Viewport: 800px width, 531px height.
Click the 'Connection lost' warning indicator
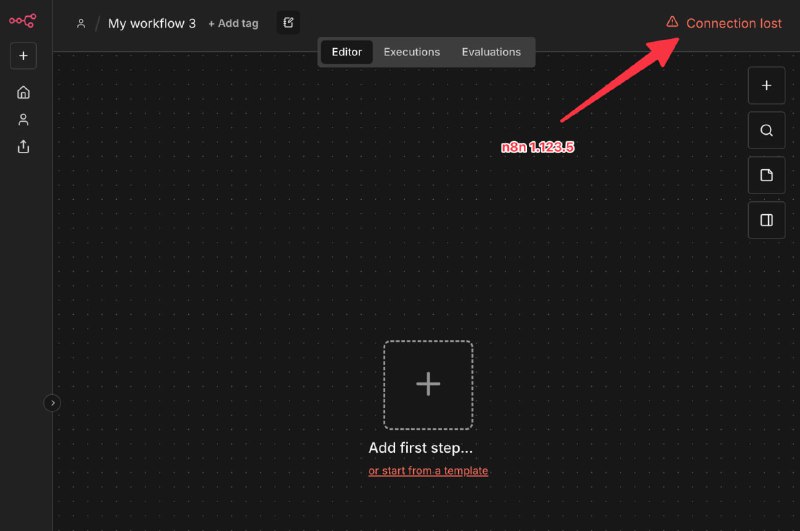(x=724, y=23)
